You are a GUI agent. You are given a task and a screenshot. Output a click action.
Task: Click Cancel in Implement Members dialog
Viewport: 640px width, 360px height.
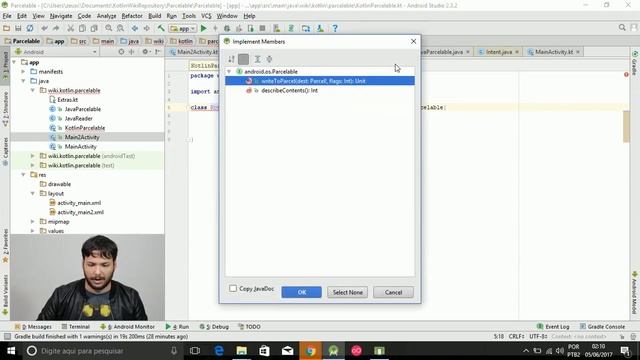(393, 292)
